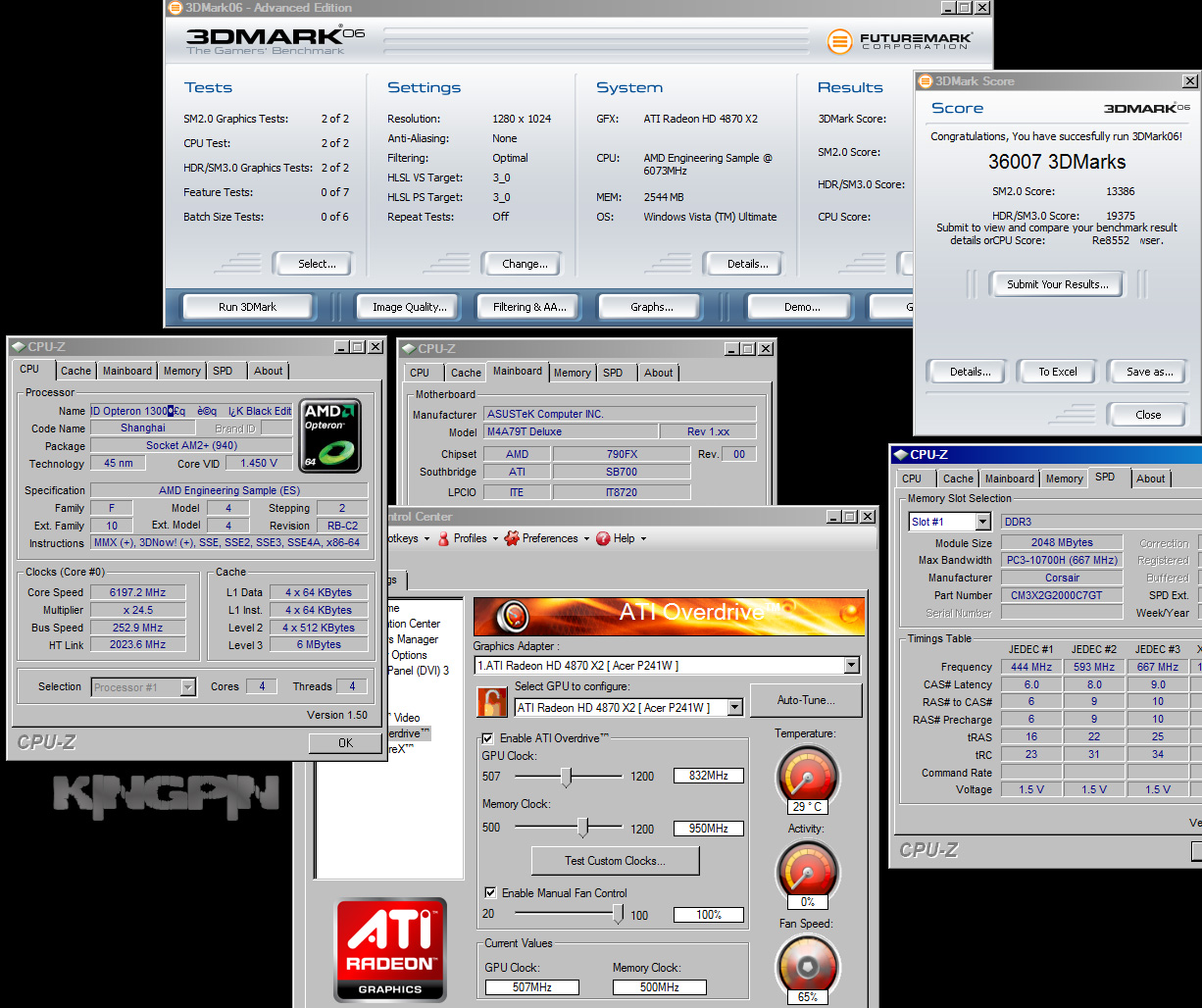Viewport: 1202px width, 1008px height.
Task: Click the title icon of the SPD CPU-Z window
Action: [900, 455]
